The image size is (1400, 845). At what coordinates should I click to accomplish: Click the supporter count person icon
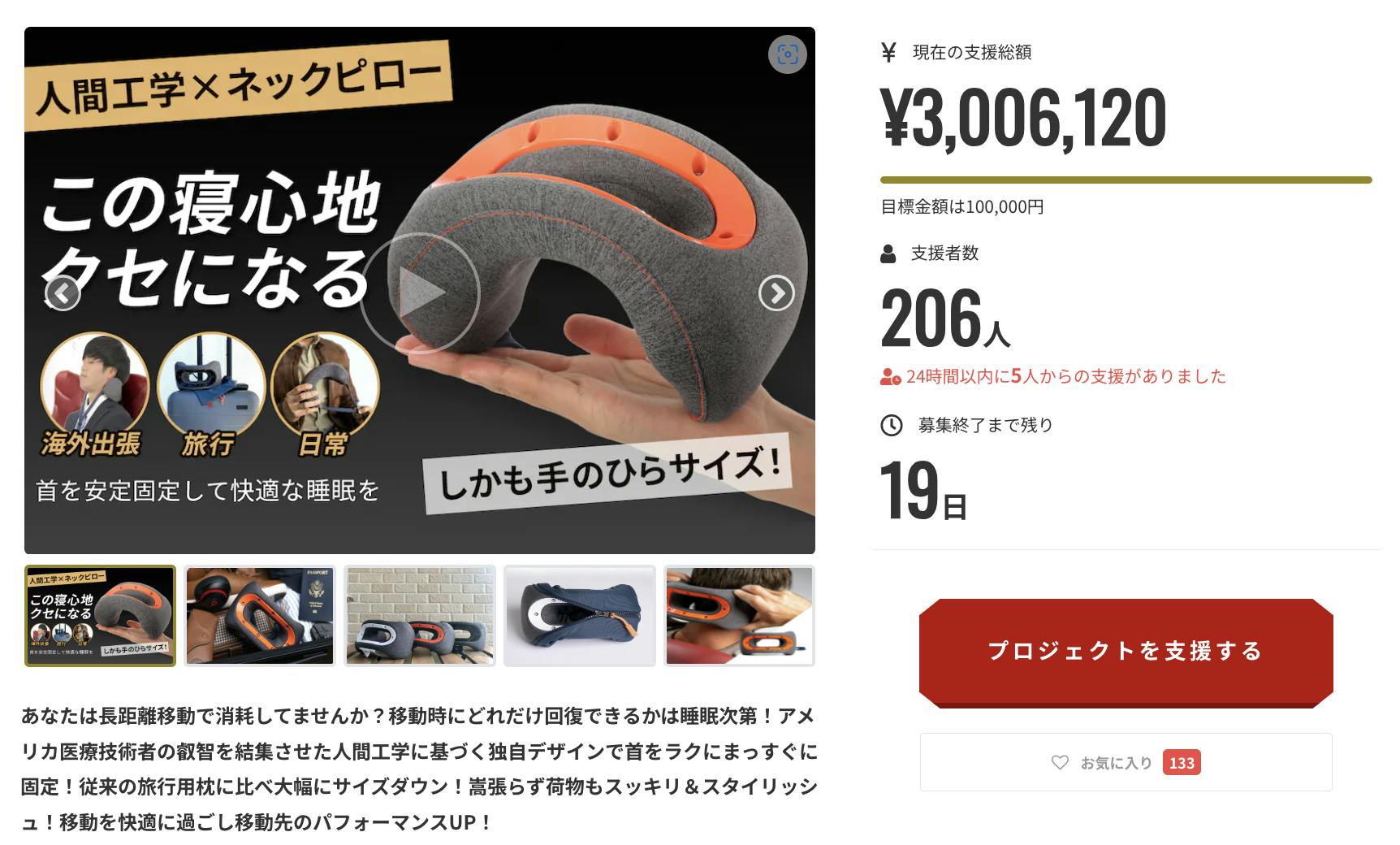(x=888, y=254)
